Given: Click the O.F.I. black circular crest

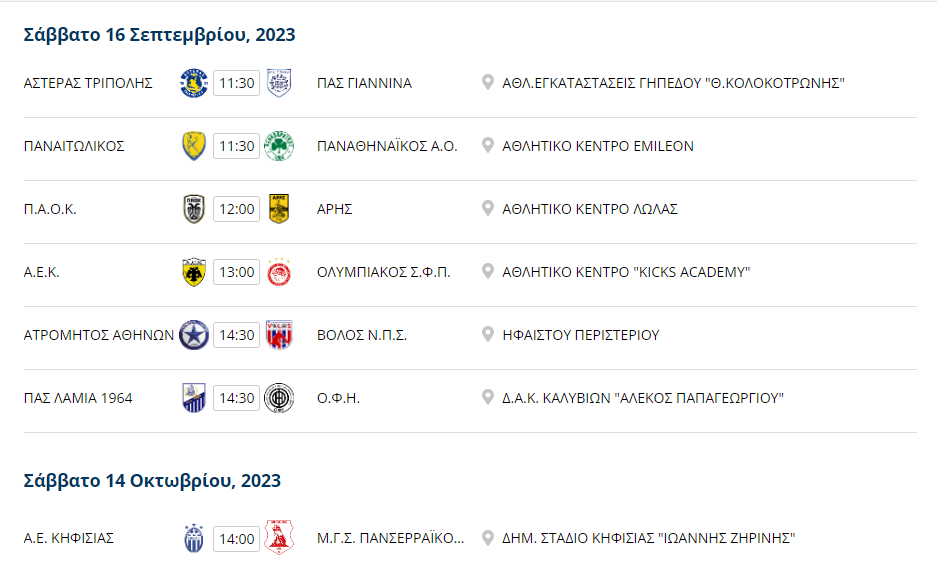Looking at the screenshot, I should (x=278, y=398).
